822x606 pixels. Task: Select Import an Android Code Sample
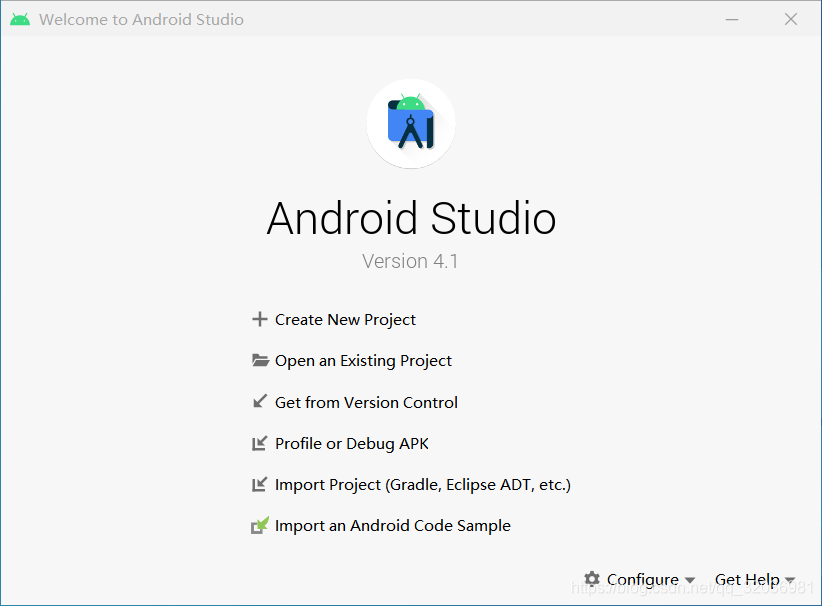[x=393, y=526]
